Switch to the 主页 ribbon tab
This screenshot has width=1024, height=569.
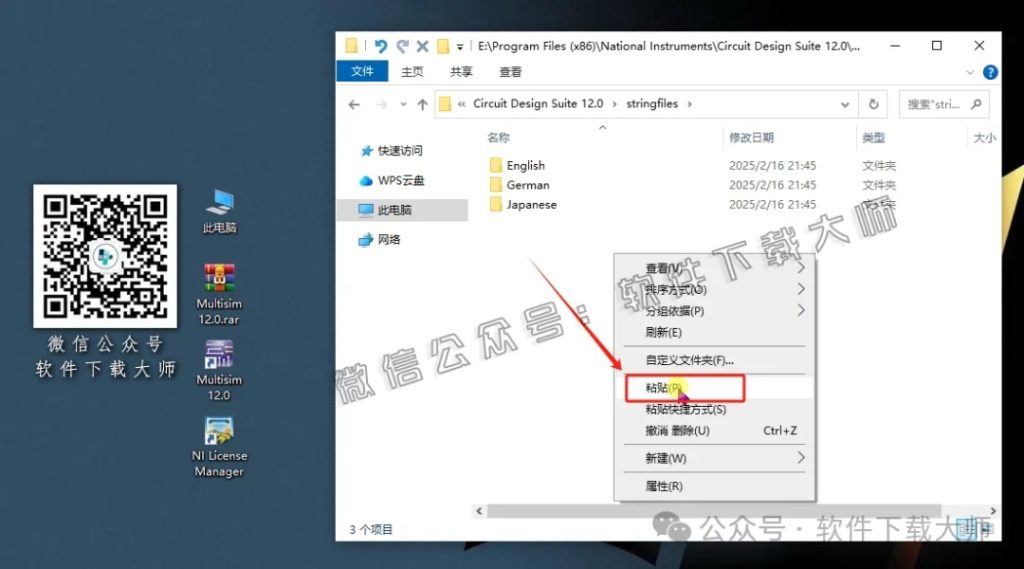click(412, 72)
